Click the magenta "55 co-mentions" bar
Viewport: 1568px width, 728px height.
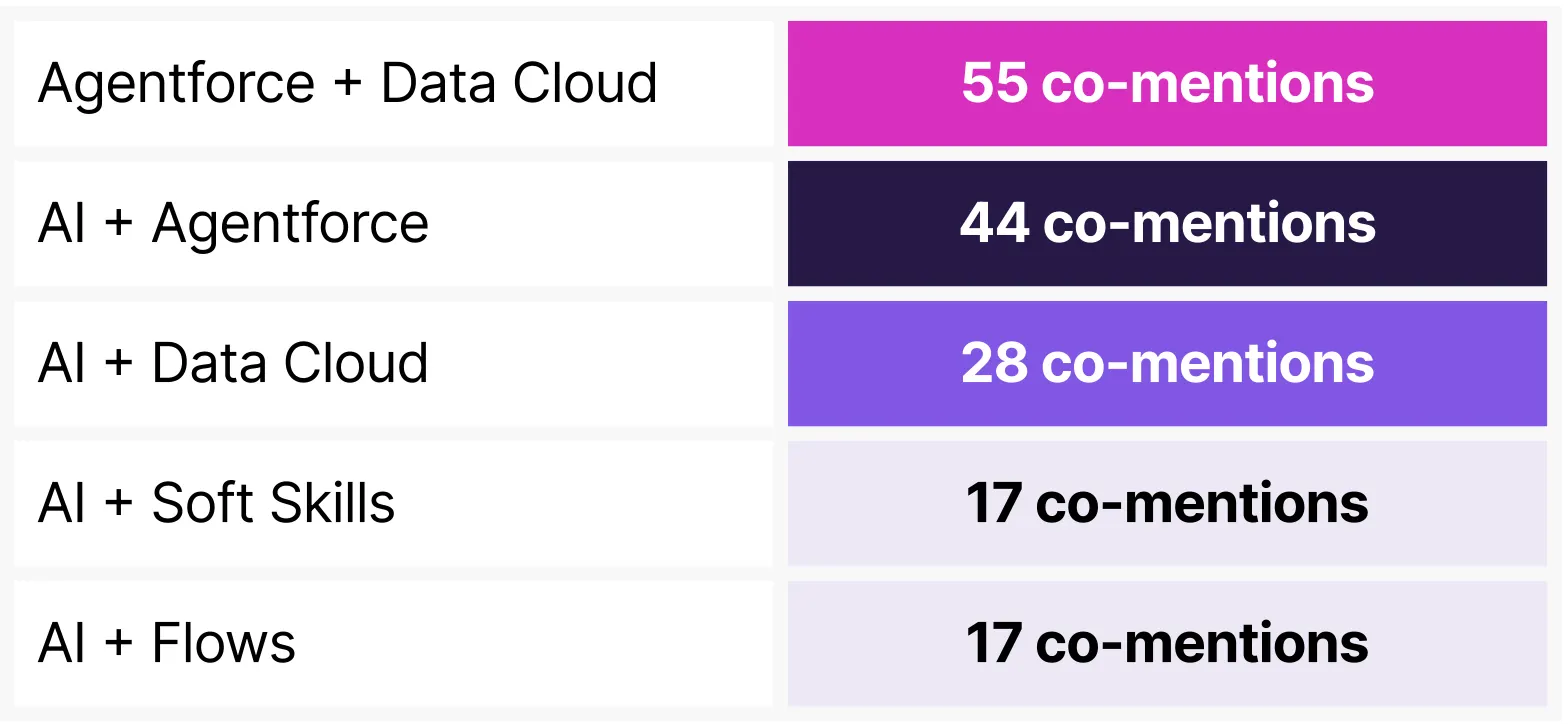click(x=1167, y=83)
